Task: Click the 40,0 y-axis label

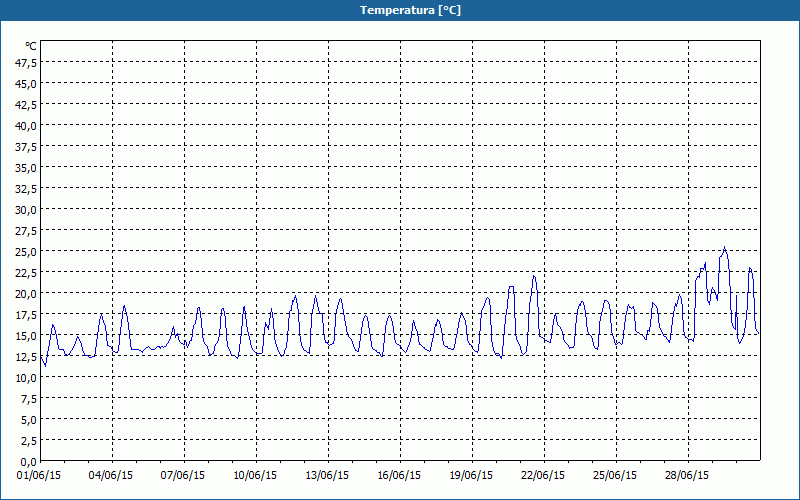Action: (26, 126)
